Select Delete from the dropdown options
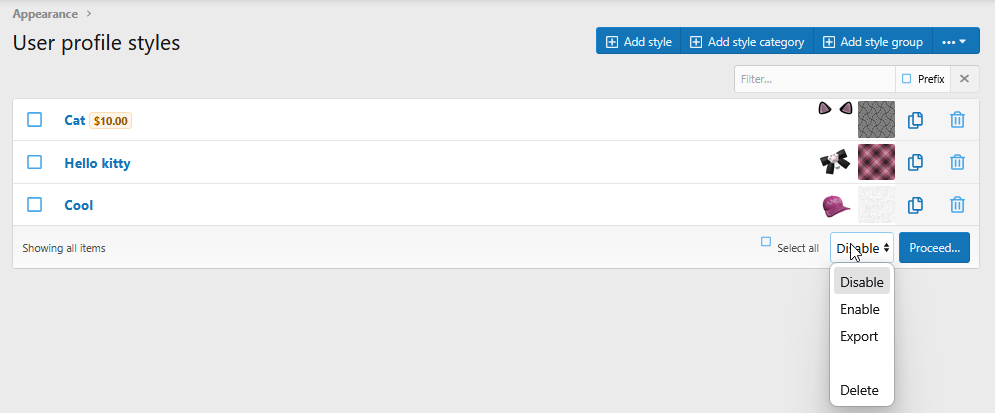995x413 pixels. coord(859,390)
